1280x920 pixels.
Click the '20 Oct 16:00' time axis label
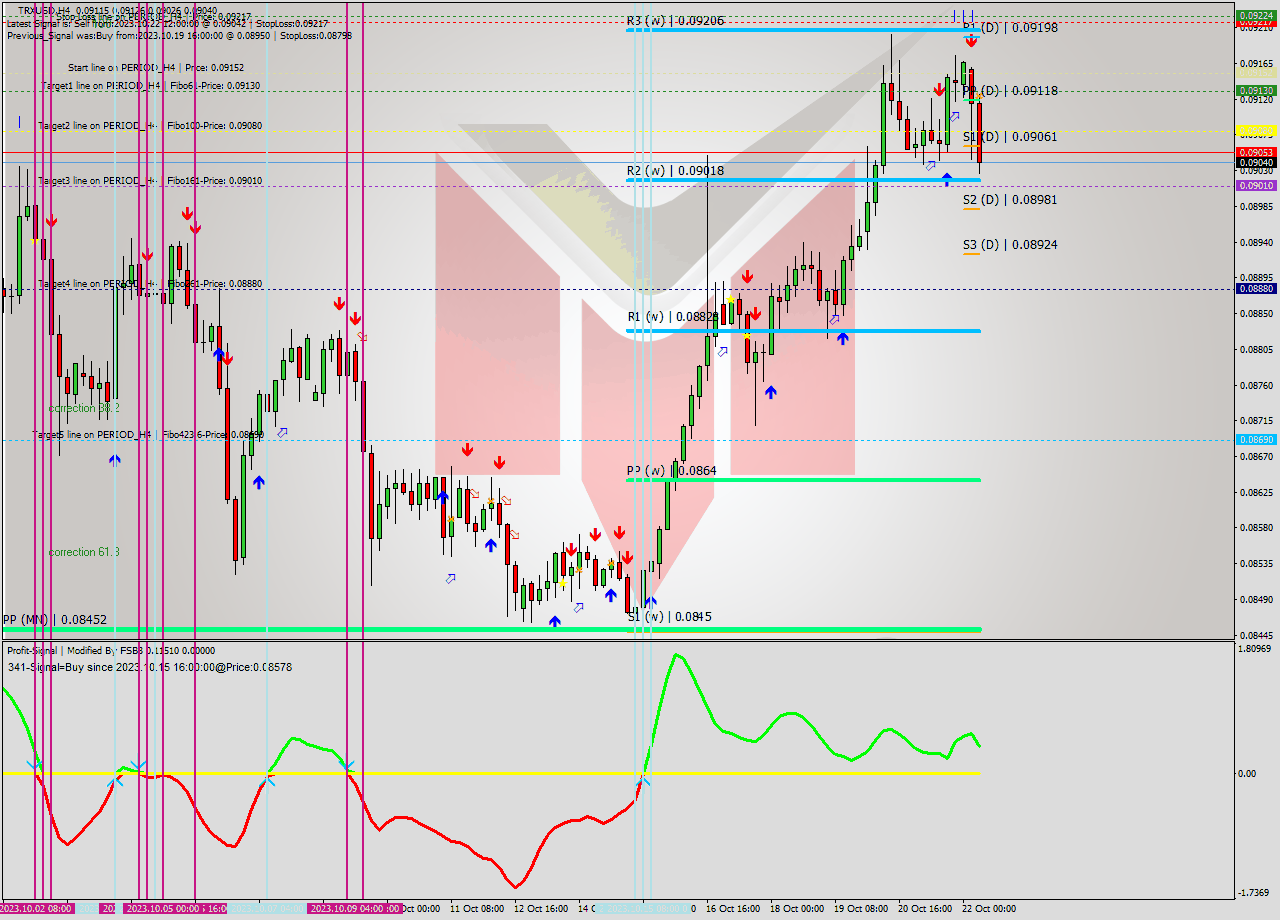925,908
